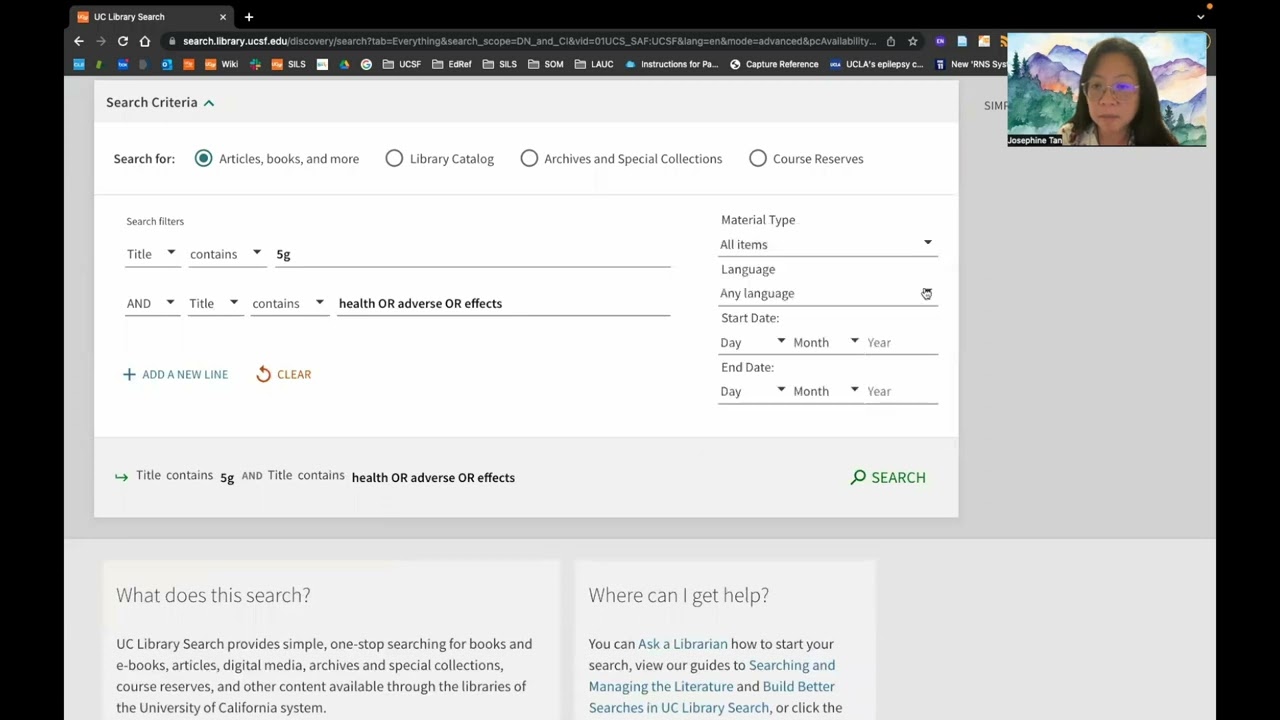This screenshot has height=720, width=1280.
Task: Click the SEARCH button
Action: point(888,477)
